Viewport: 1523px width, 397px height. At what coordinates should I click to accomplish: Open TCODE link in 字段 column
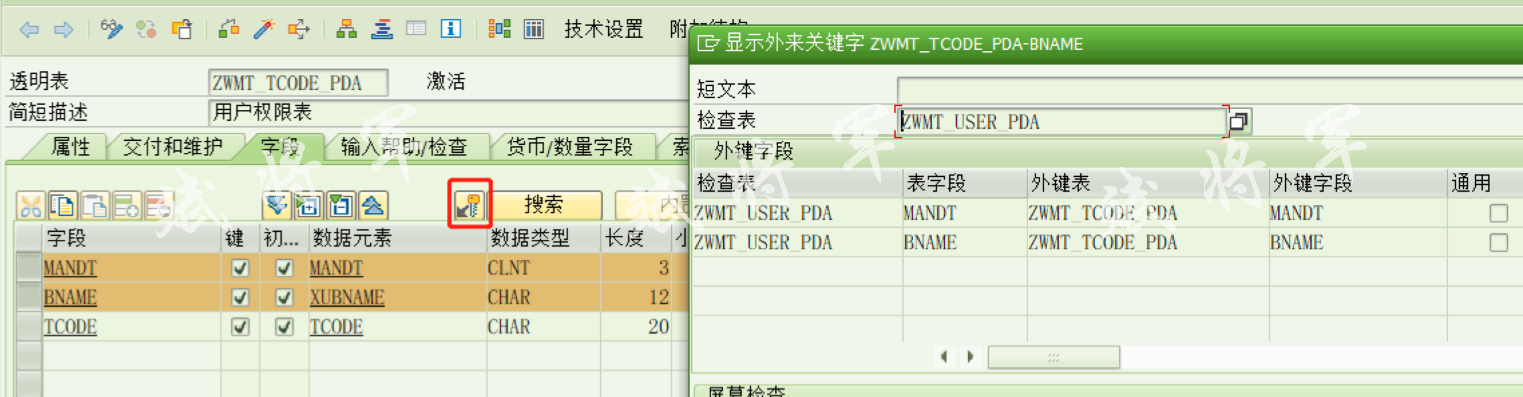pyautogui.click(x=70, y=327)
